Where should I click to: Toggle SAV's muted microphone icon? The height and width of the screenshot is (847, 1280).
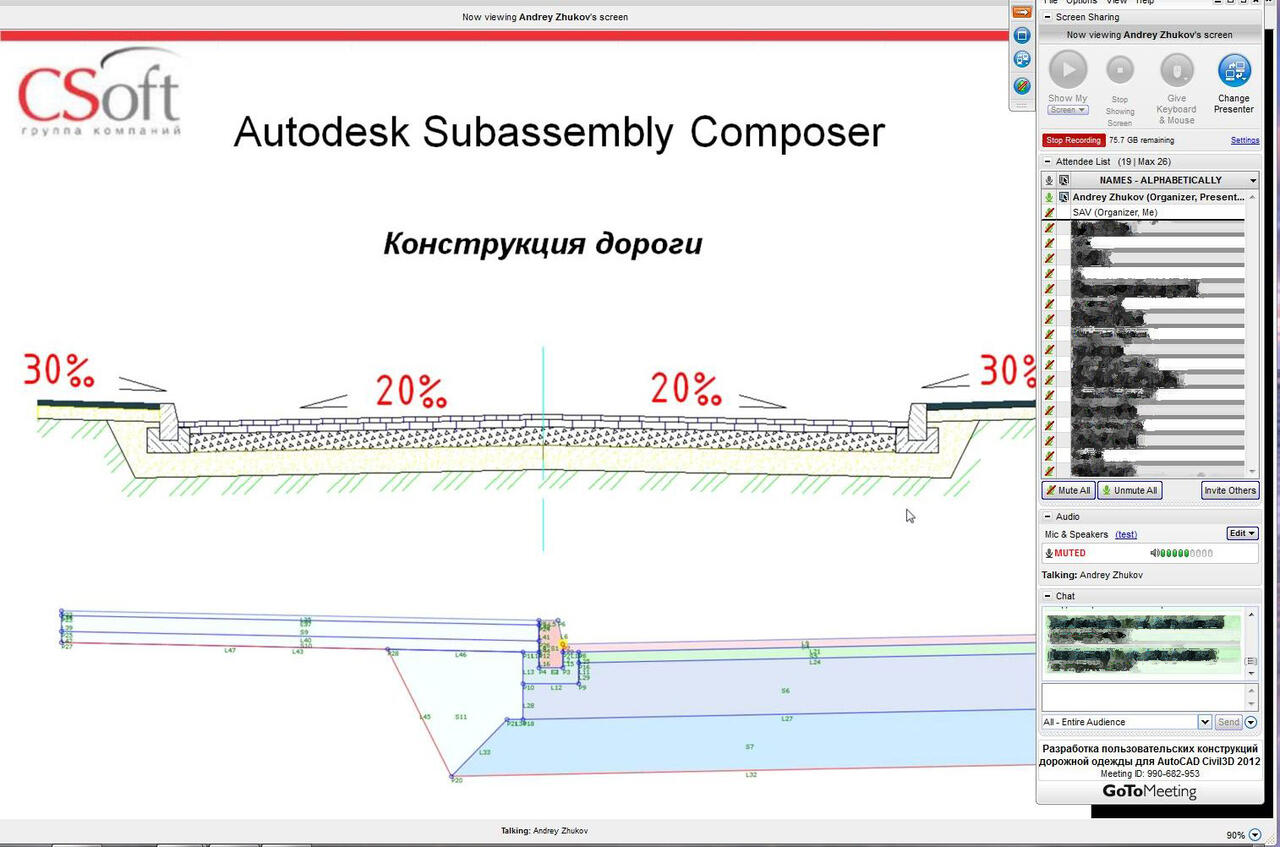[x=1049, y=213]
